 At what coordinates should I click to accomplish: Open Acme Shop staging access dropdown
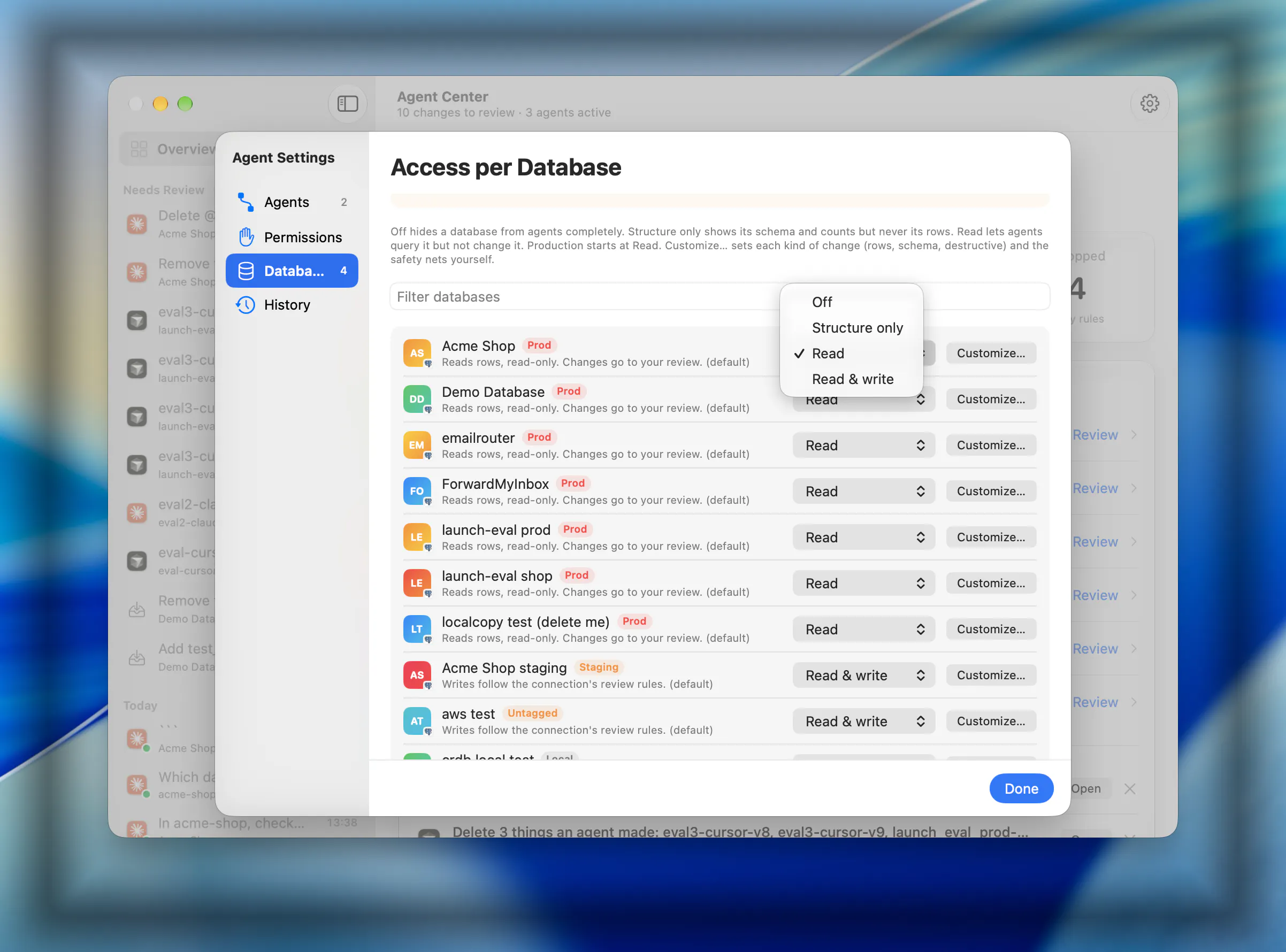click(863, 675)
